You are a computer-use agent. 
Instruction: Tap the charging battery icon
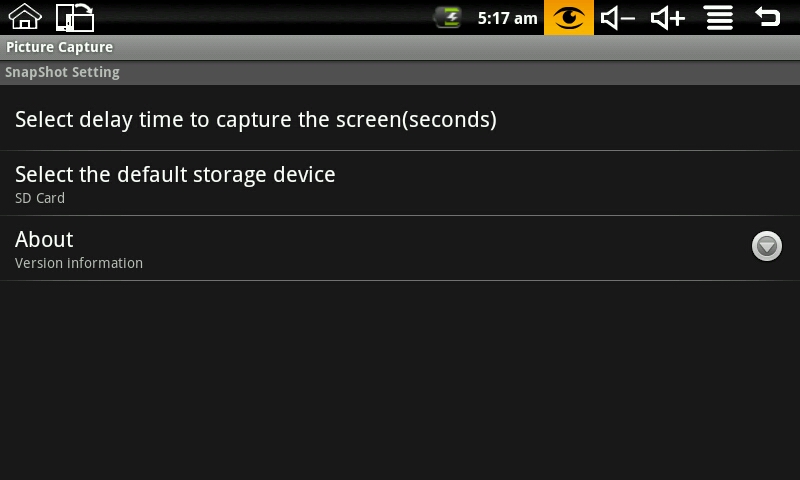pyautogui.click(x=448, y=17)
